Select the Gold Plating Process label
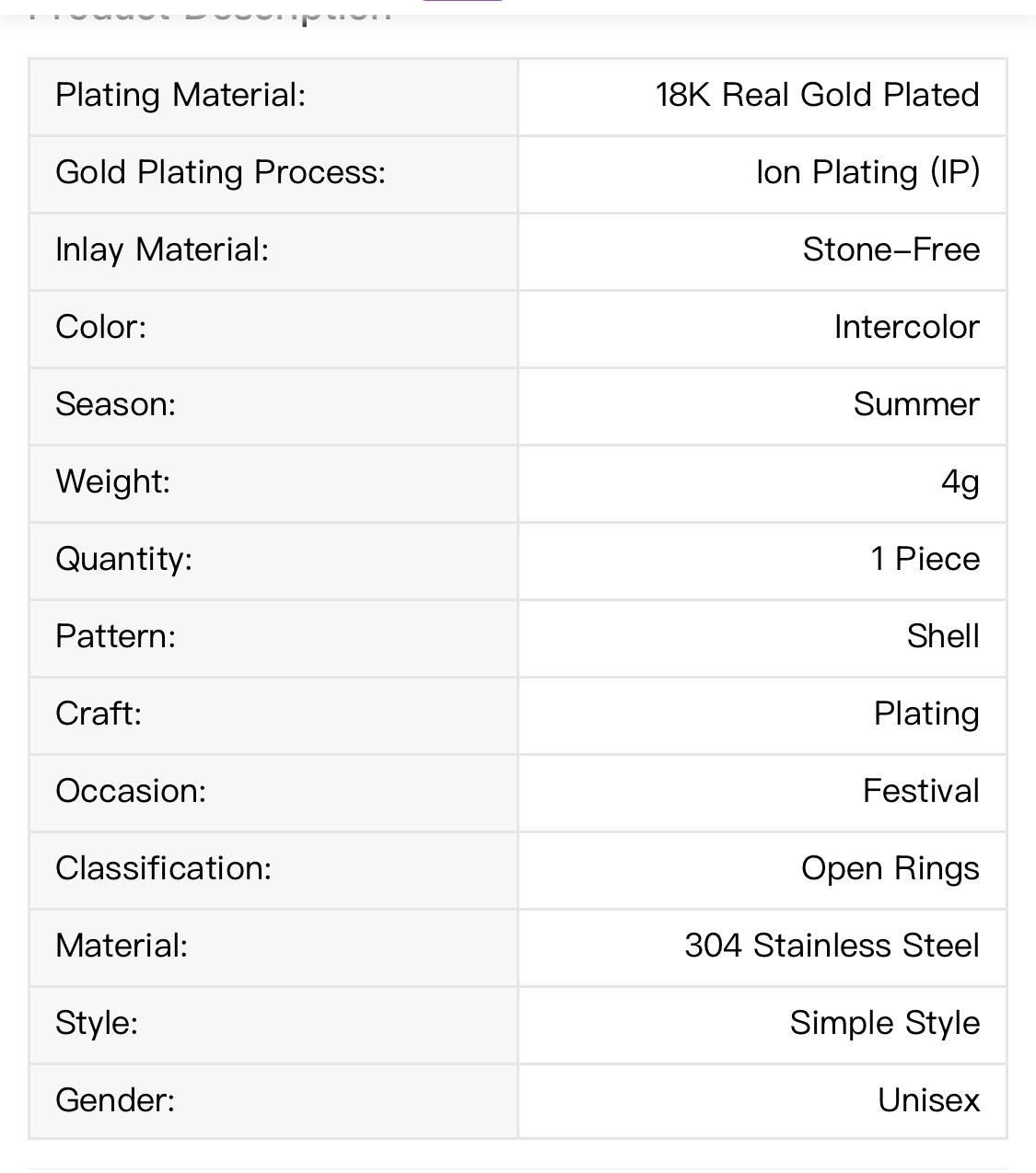Viewport: 1036px width, 1173px height. click(x=220, y=172)
